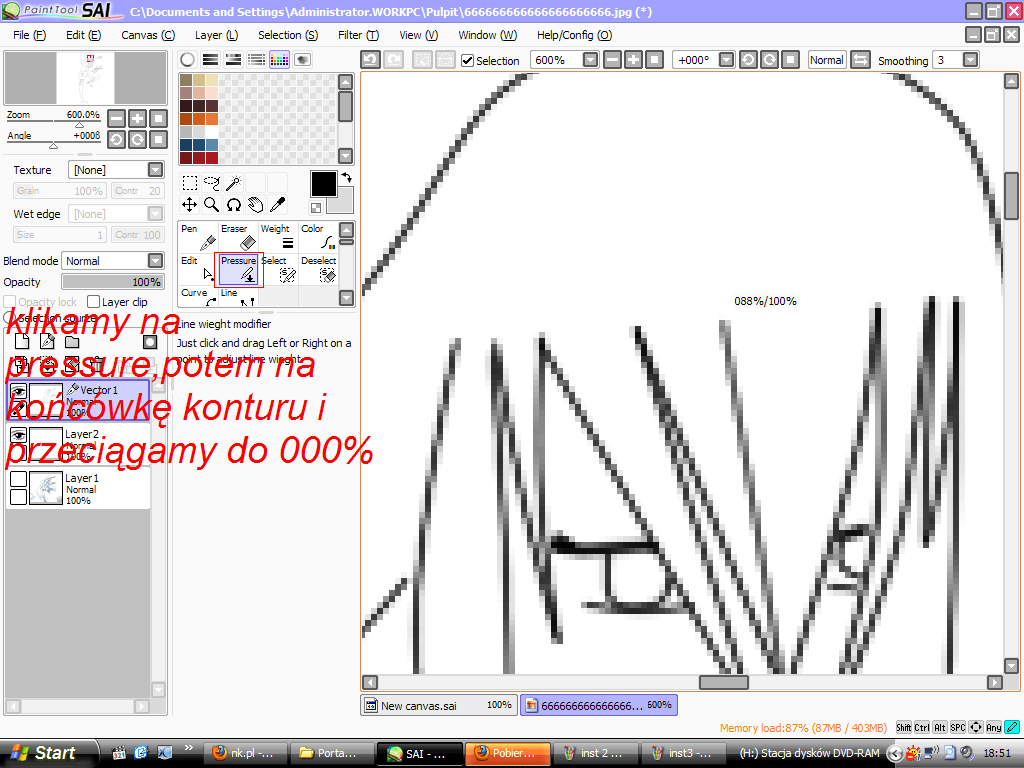
Task: Show the scratchpad panel
Action: [x=302, y=60]
